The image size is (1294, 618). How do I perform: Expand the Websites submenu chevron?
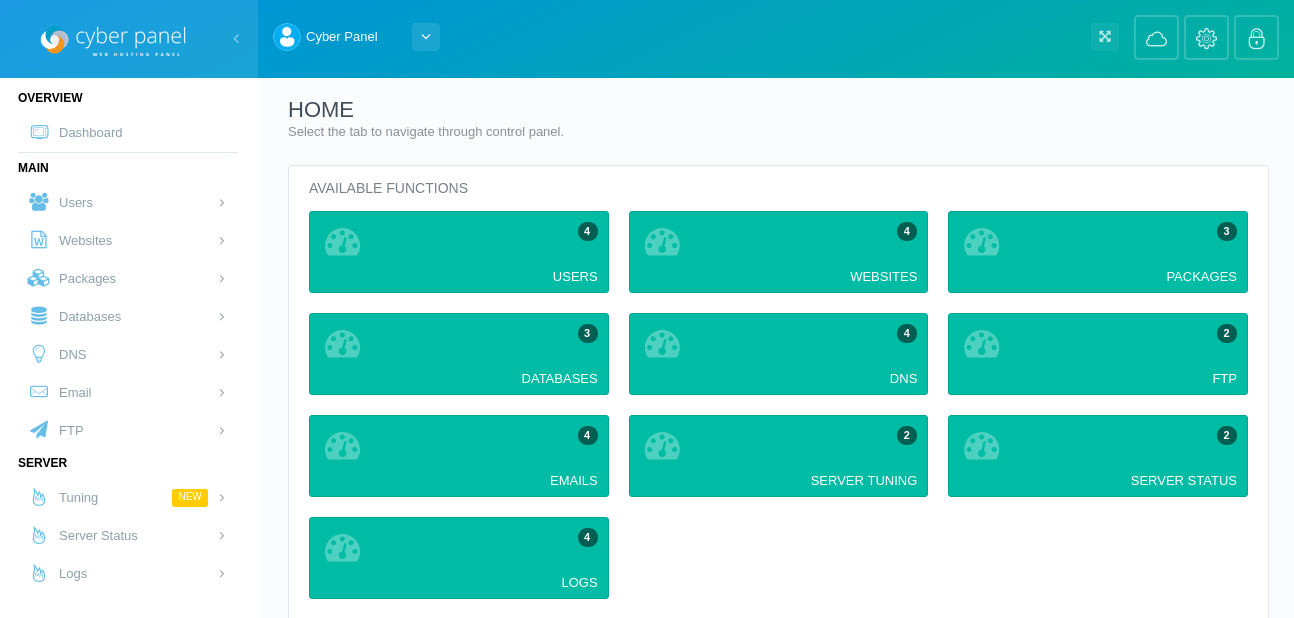(x=222, y=240)
